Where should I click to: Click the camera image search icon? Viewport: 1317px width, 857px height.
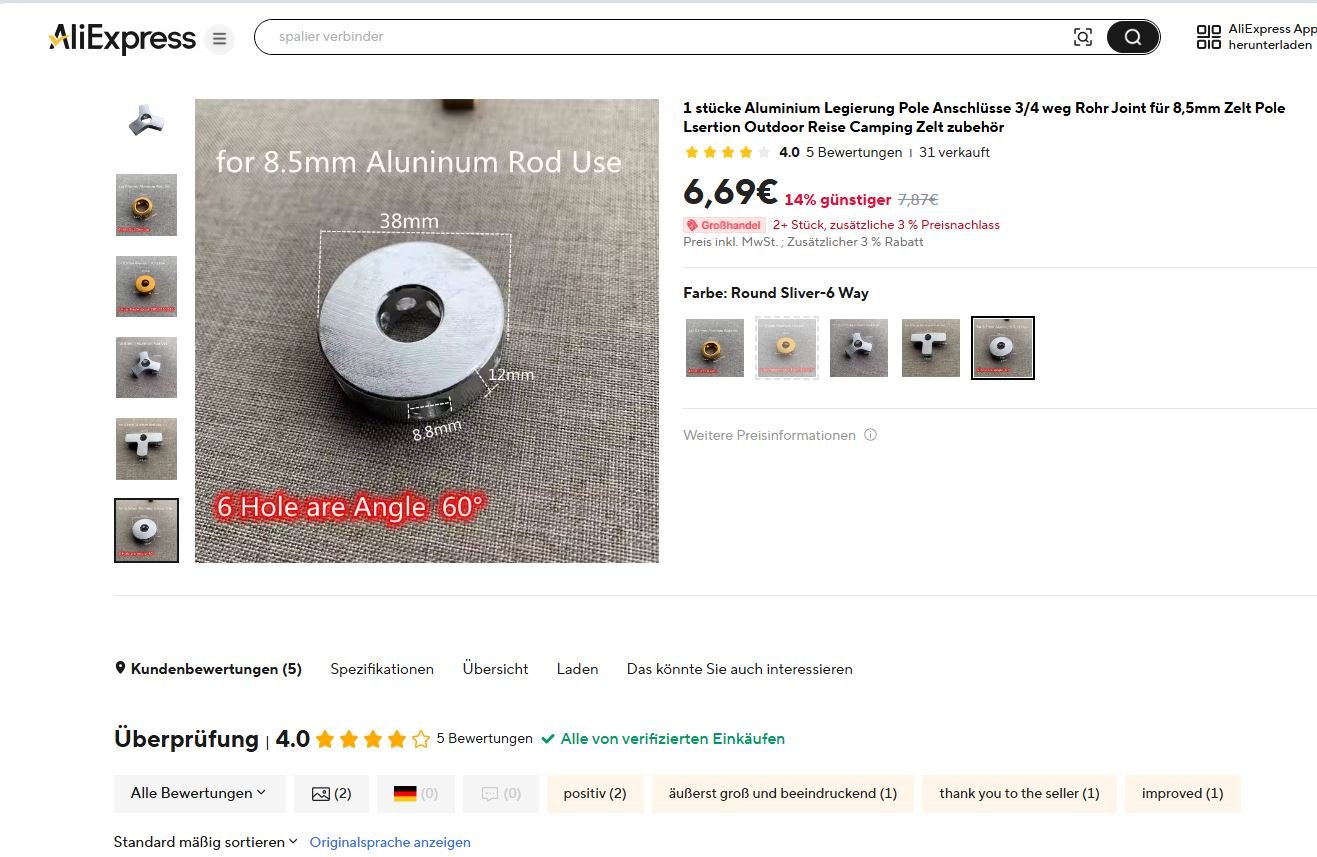(x=1082, y=38)
